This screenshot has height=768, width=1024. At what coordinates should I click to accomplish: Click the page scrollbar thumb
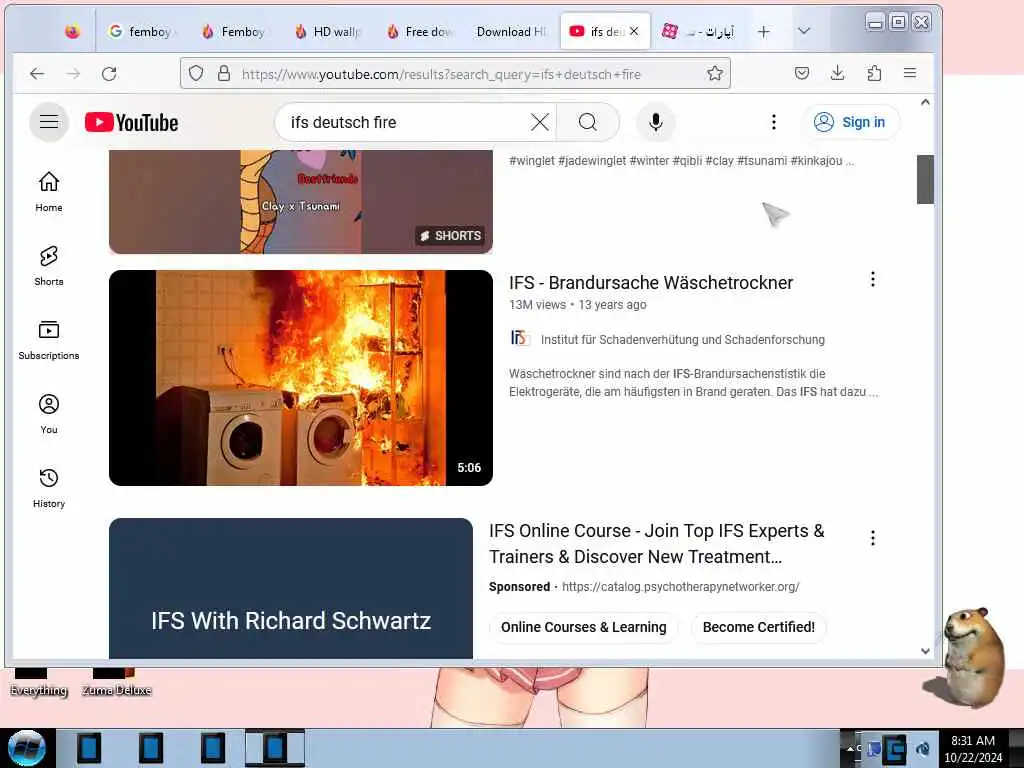925,180
